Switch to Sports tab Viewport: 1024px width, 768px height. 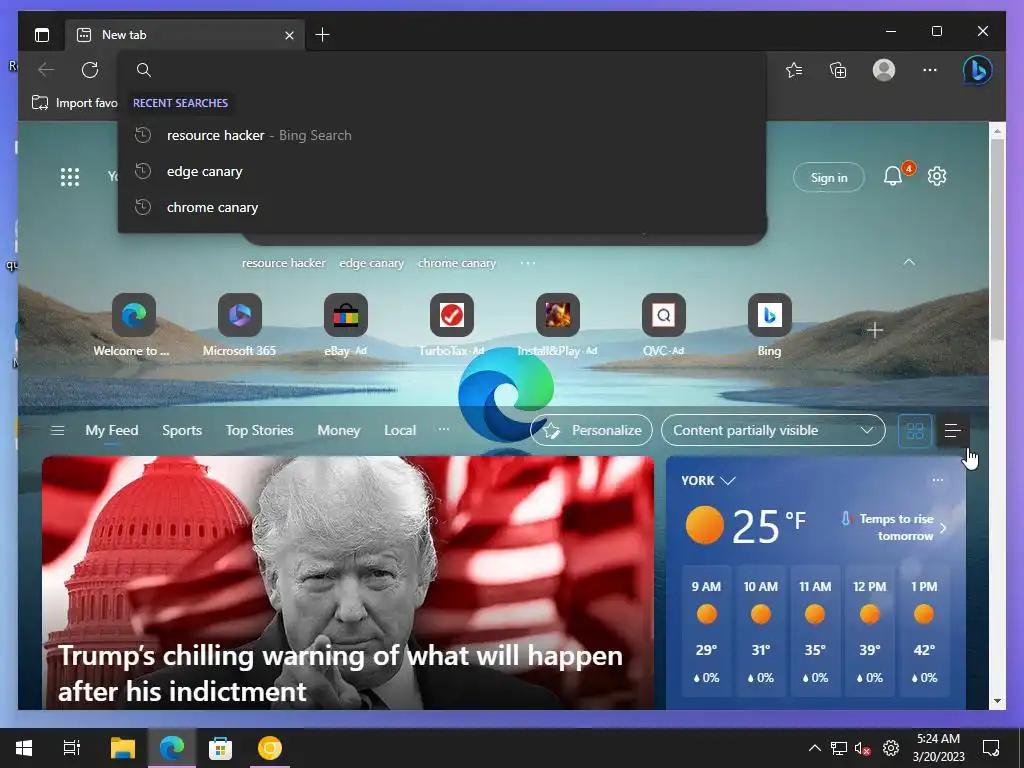point(182,430)
